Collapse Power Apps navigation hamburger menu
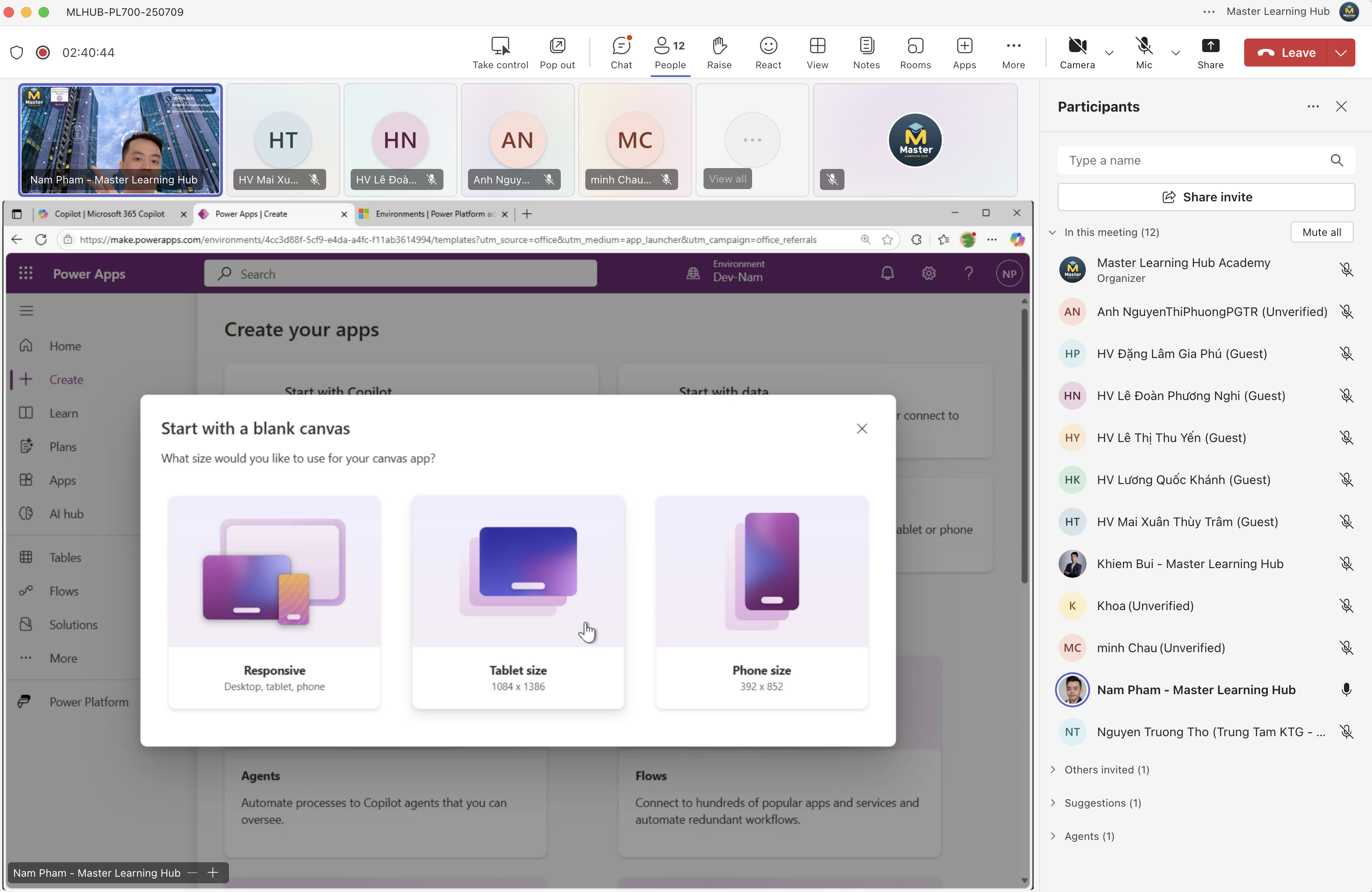This screenshot has height=892, width=1372. pyautogui.click(x=27, y=311)
